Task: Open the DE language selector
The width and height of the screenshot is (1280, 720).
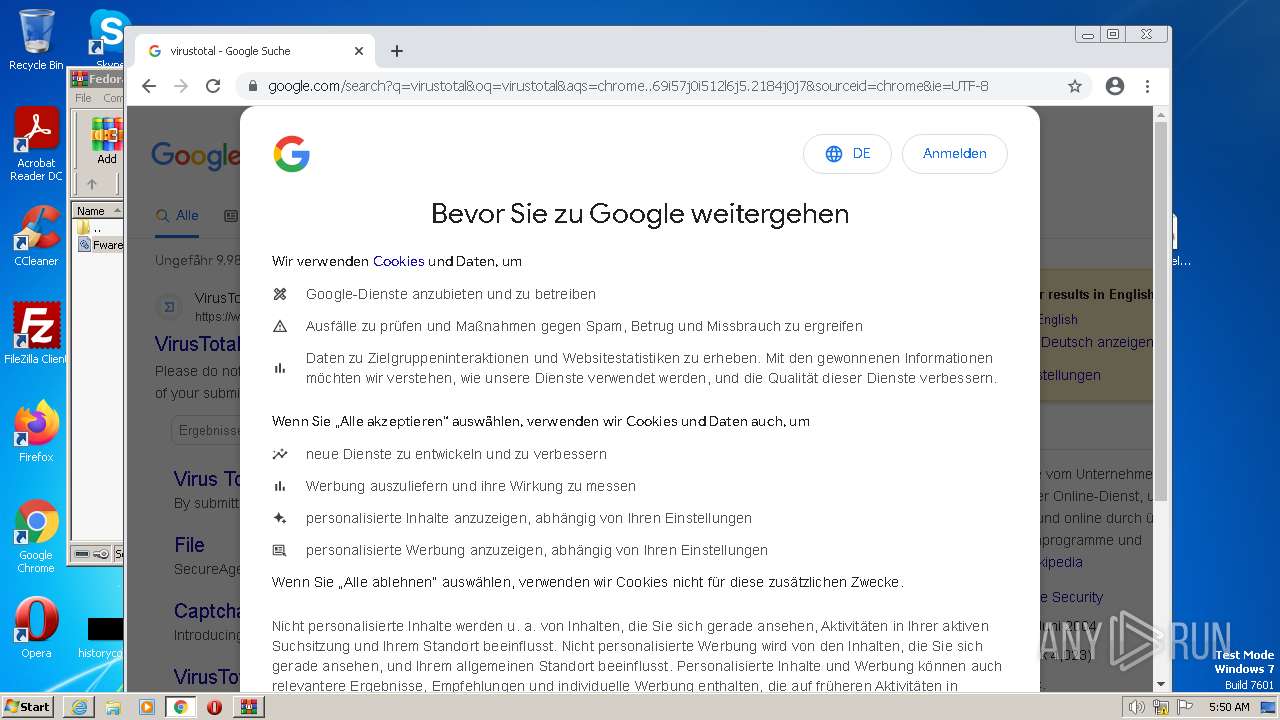Action: [847, 154]
